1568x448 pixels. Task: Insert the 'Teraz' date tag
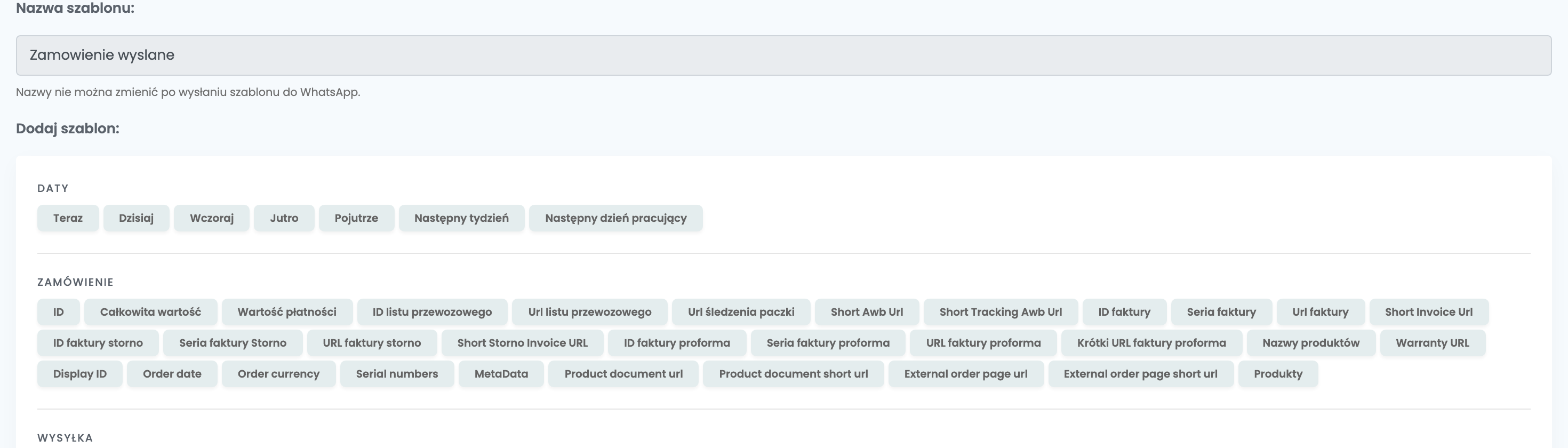point(68,218)
